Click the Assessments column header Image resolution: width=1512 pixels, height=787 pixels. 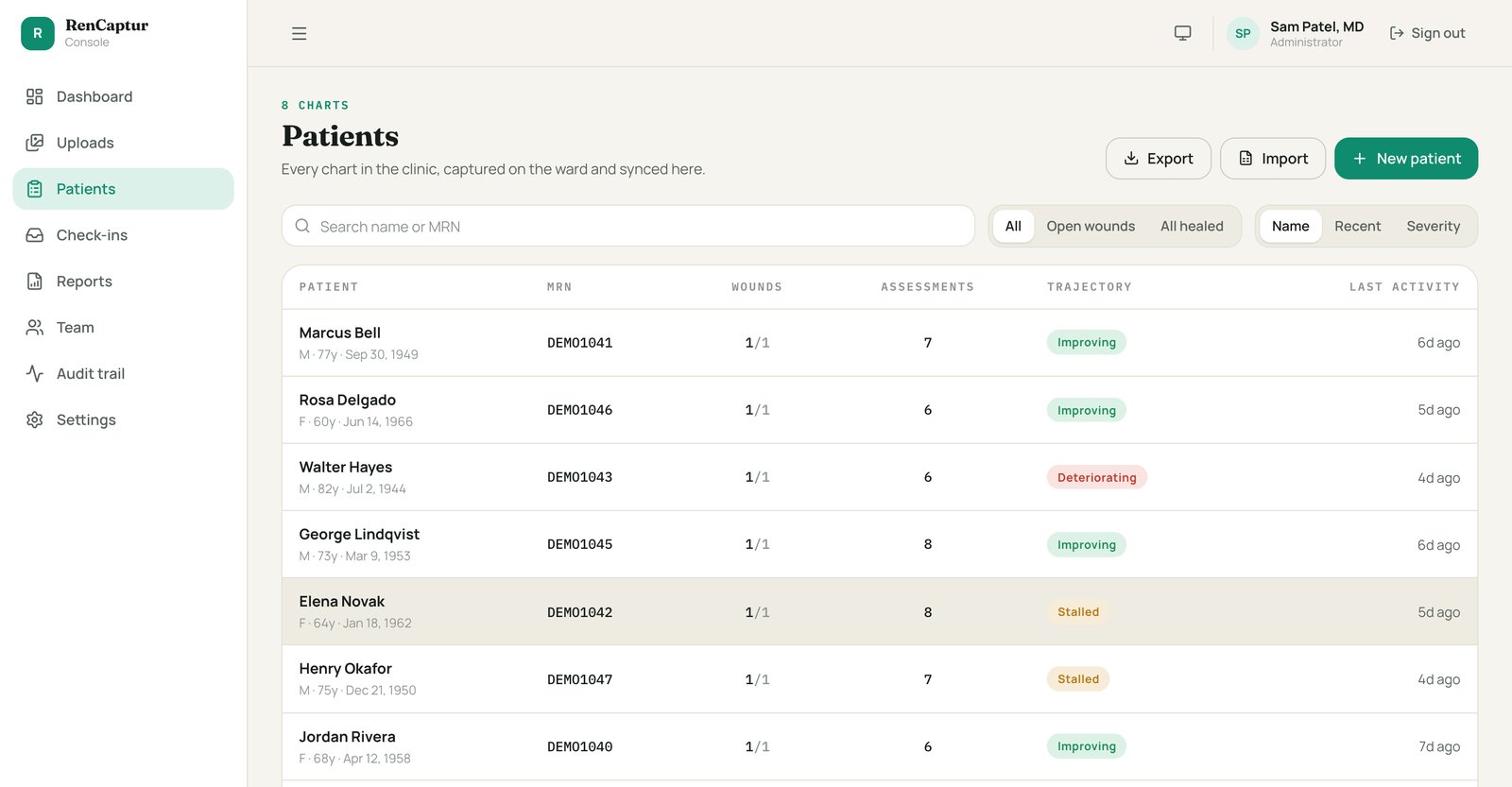click(x=927, y=287)
